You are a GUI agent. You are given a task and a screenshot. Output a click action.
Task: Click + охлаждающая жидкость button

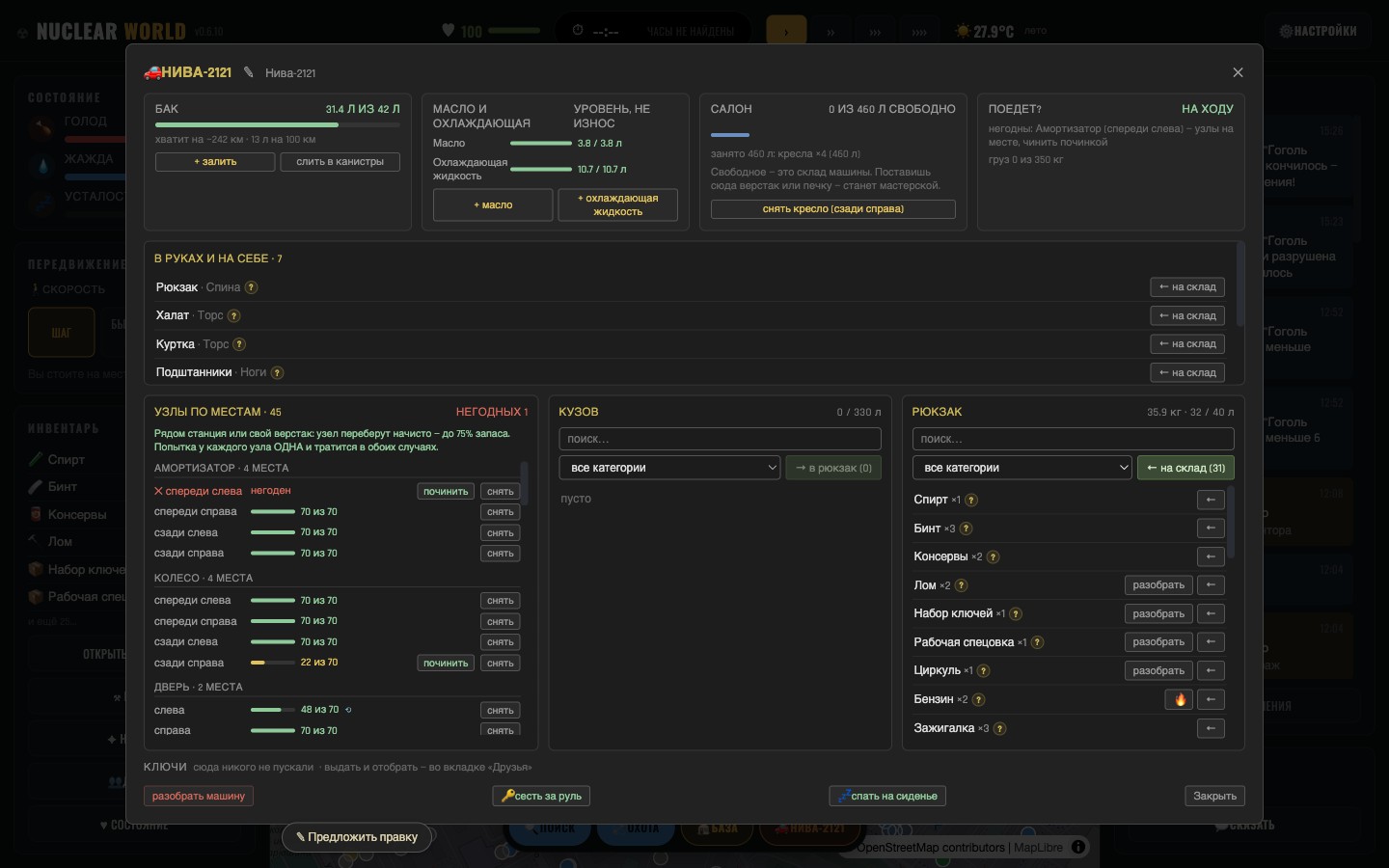click(617, 205)
